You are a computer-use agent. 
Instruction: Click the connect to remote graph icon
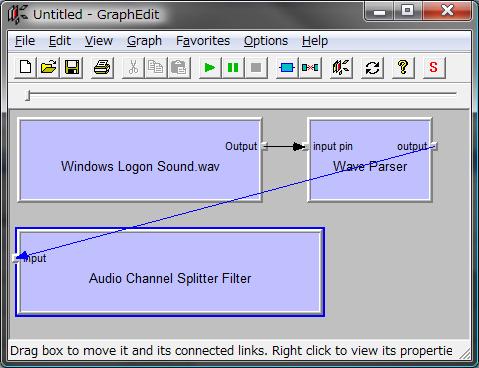[x=341, y=68]
